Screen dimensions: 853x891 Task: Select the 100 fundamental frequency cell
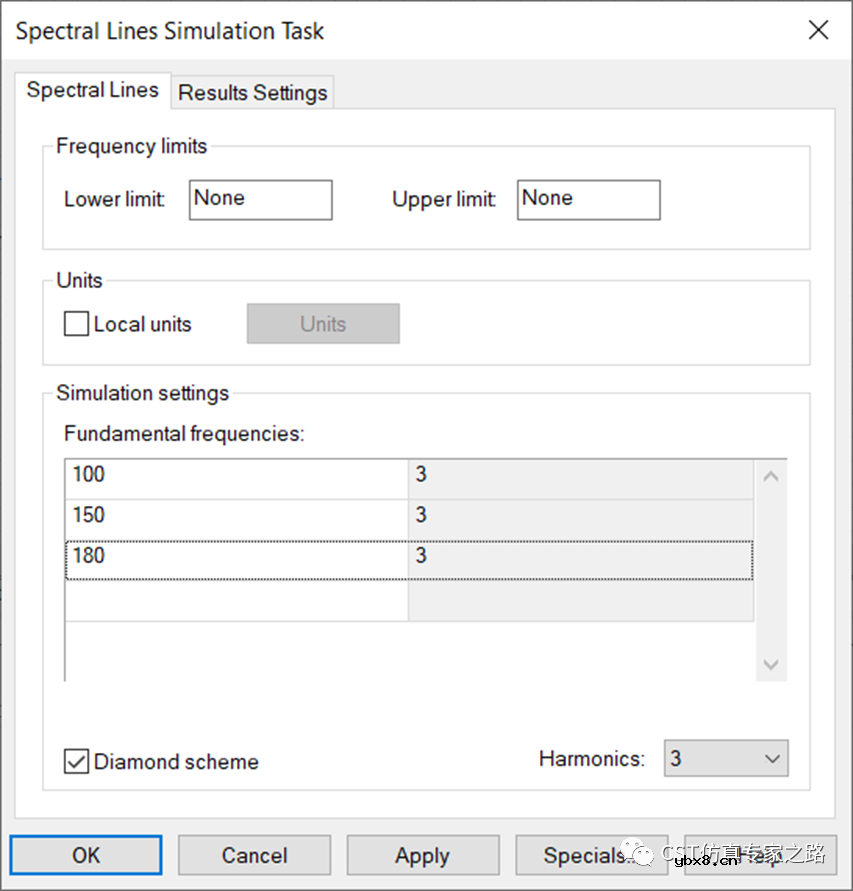pyautogui.click(x=236, y=475)
